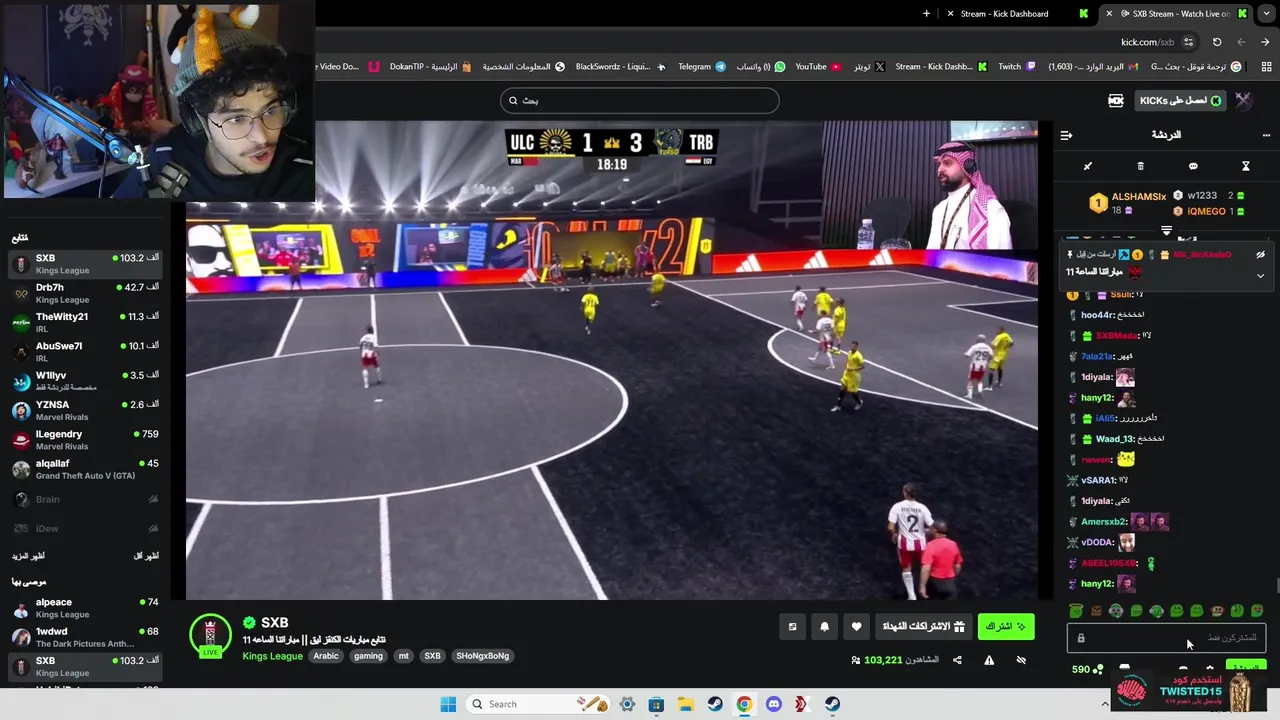Viewport: 1280px width, 720px height.
Task: Click the show-more expander under the followed list
Action: (28, 556)
